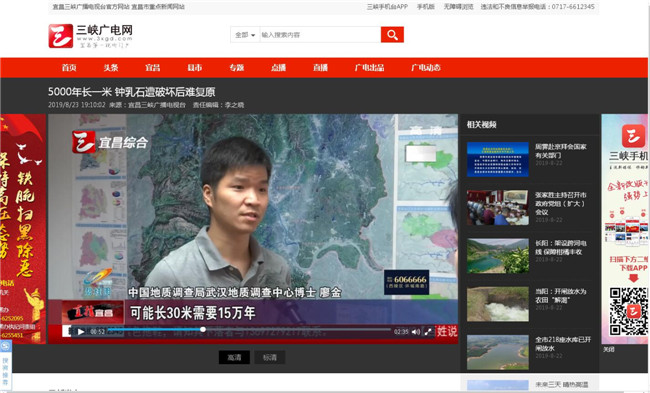Click the 三峡手机 app icon in right banner
The image size is (650, 393).
pyautogui.click(x=633, y=136)
